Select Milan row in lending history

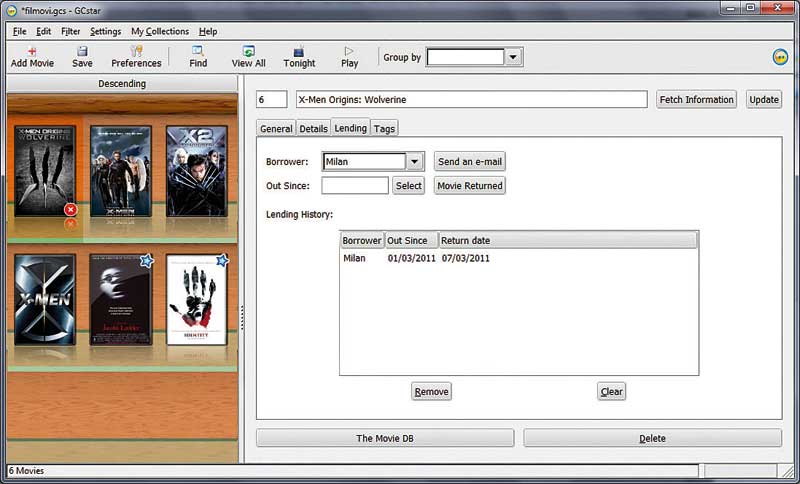[x=519, y=258]
